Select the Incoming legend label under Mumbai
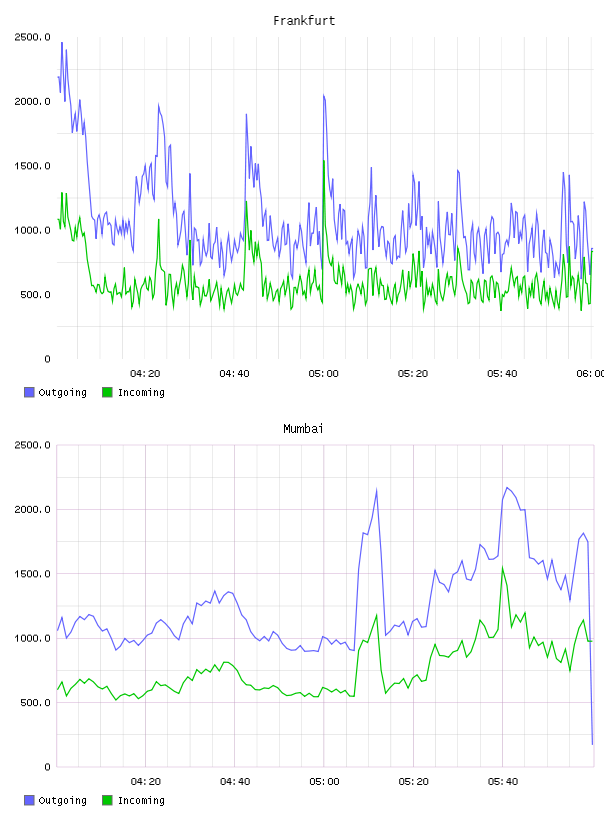Viewport: 608px width, 816px height. coord(141,801)
